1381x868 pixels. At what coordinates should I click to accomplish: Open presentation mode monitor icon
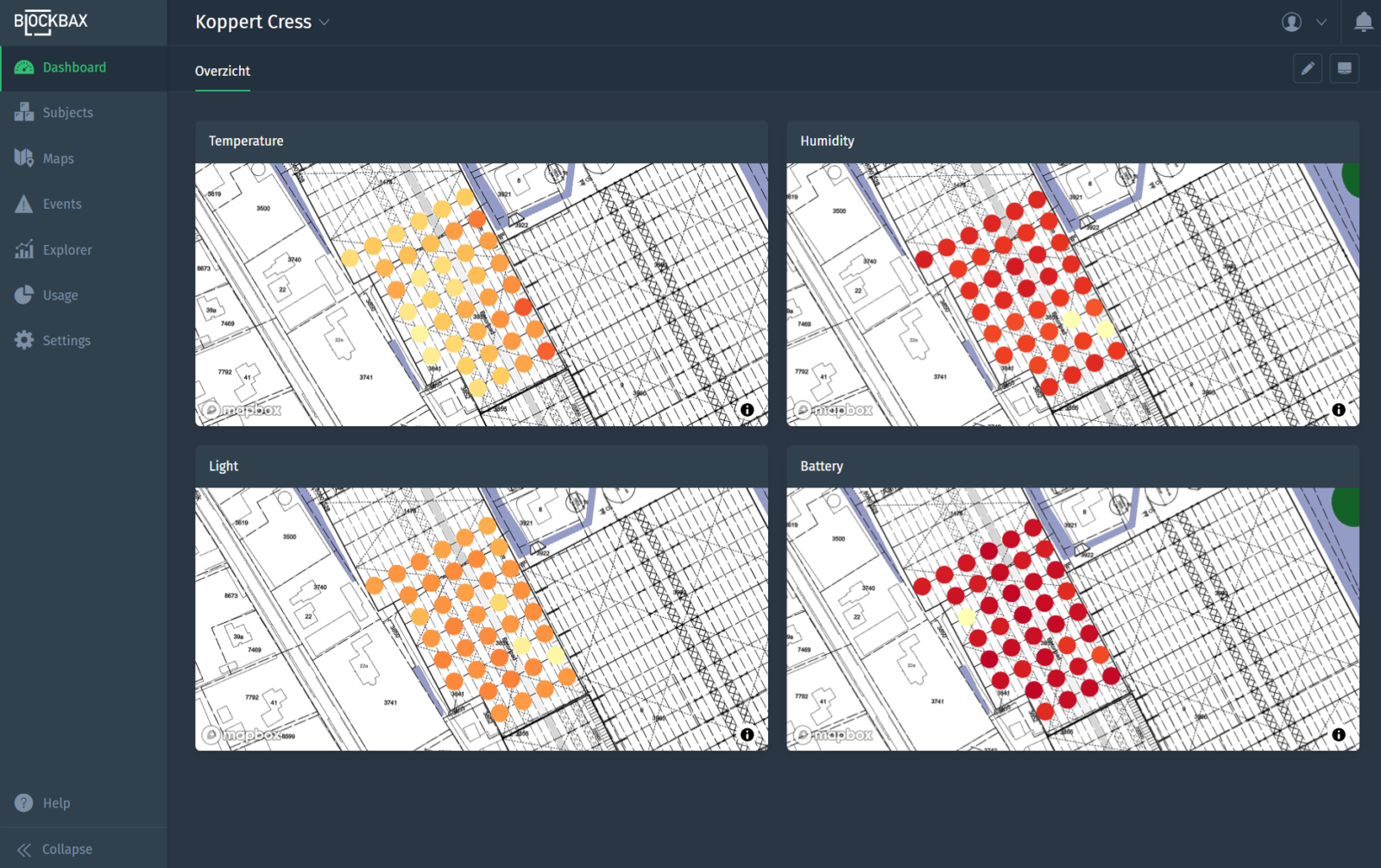click(1344, 69)
